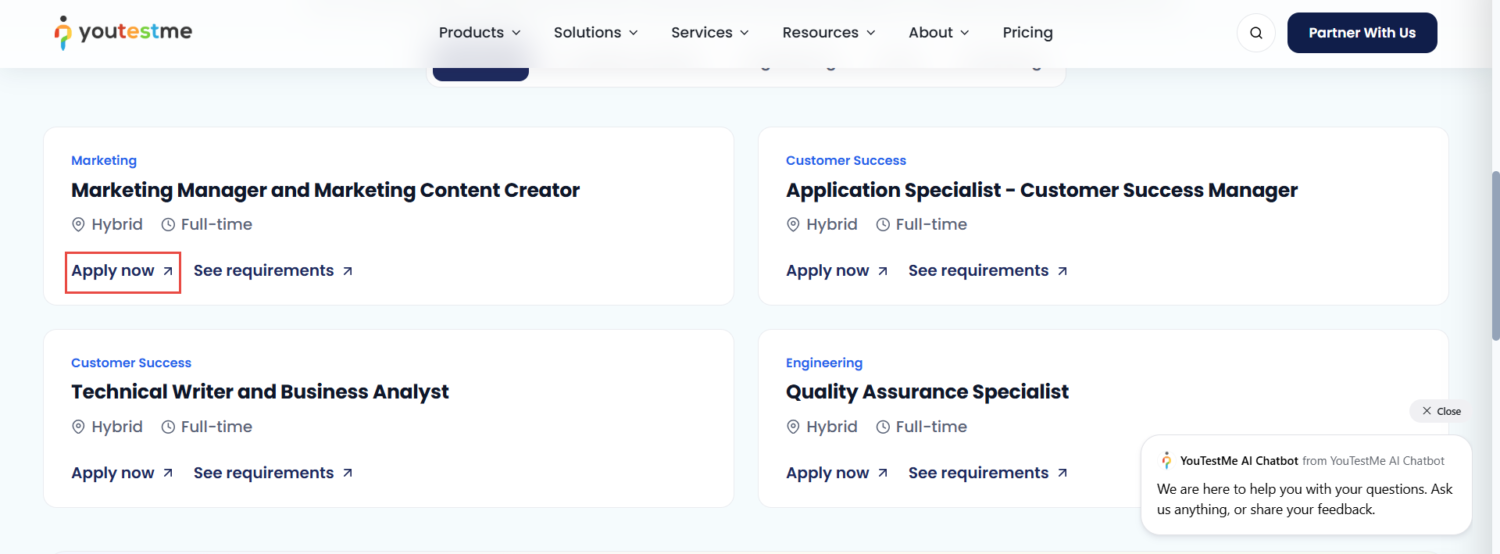Open the search magnifier icon
The height and width of the screenshot is (554, 1500).
pyautogui.click(x=1256, y=33)
